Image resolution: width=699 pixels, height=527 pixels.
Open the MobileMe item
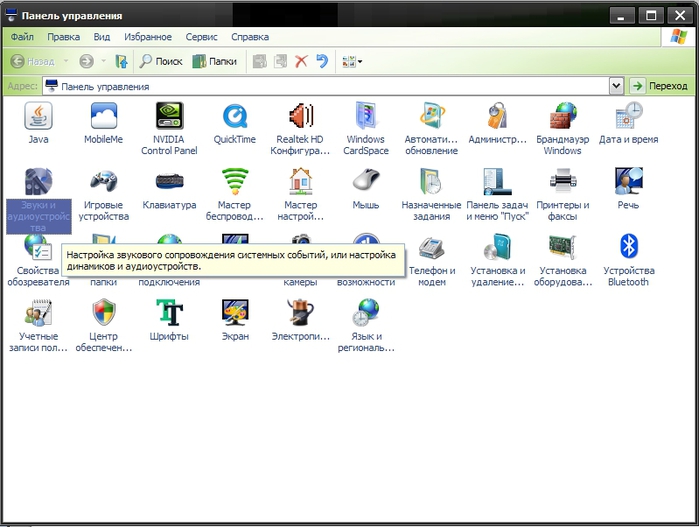tap(103, 122)
